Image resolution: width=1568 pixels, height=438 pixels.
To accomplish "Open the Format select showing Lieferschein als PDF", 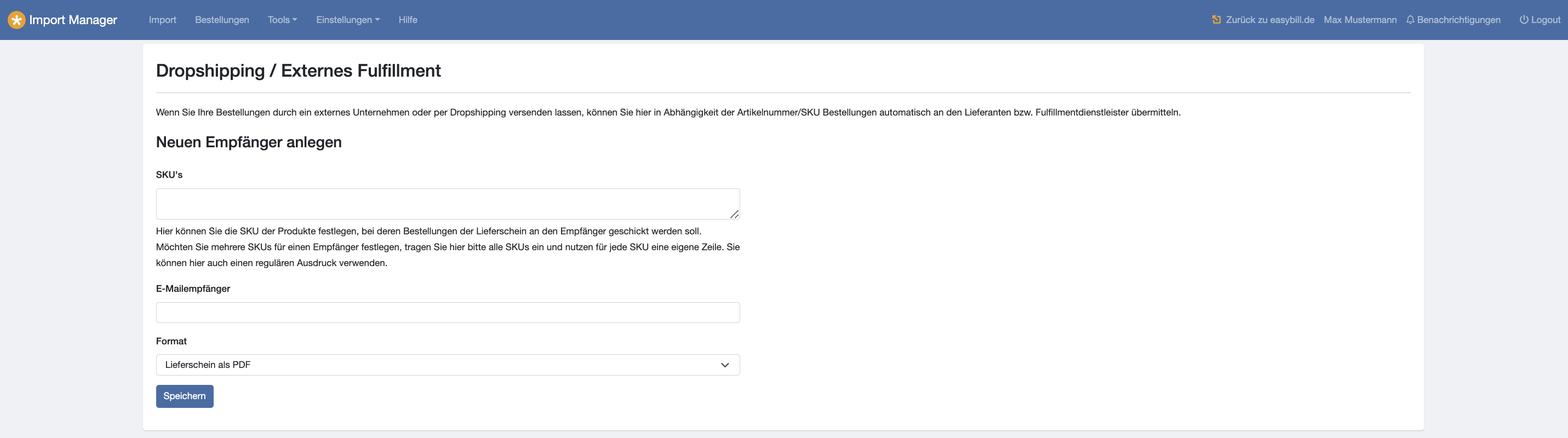I will click(x=438, y=365).
